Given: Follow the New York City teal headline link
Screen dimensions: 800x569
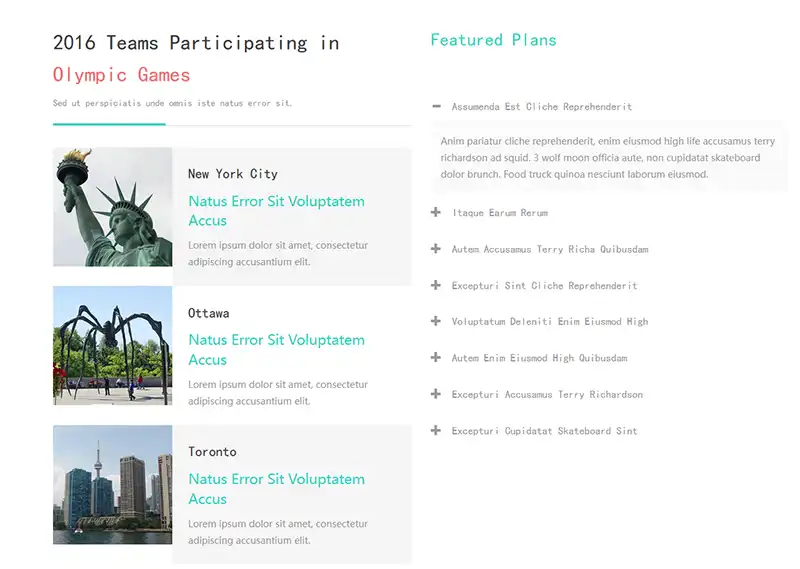Looking at the screenshot, I should tap(276, 211).
